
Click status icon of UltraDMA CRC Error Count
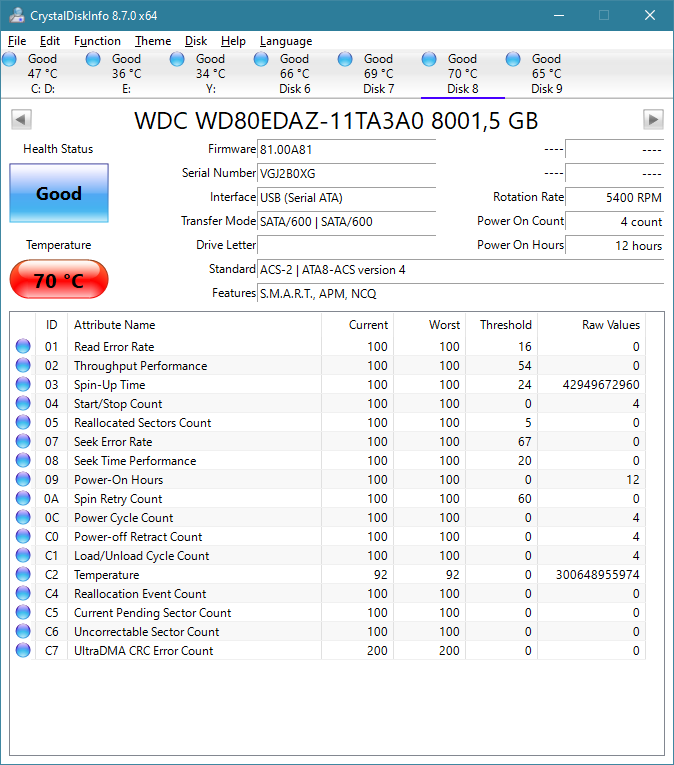(x=23, y=650)
